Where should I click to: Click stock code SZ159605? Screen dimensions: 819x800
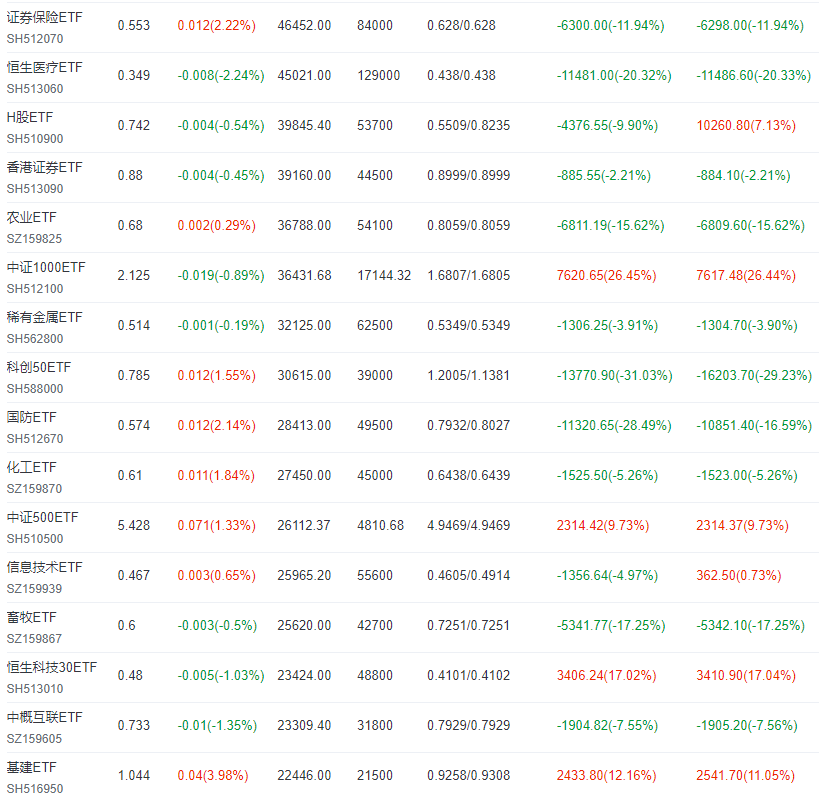tap(34, 739)
